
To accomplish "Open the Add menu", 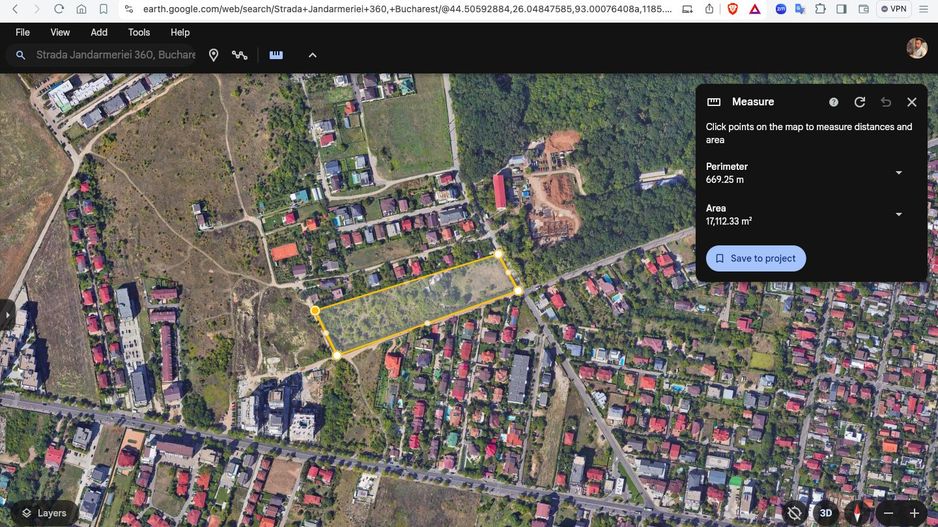I will 99,32.
